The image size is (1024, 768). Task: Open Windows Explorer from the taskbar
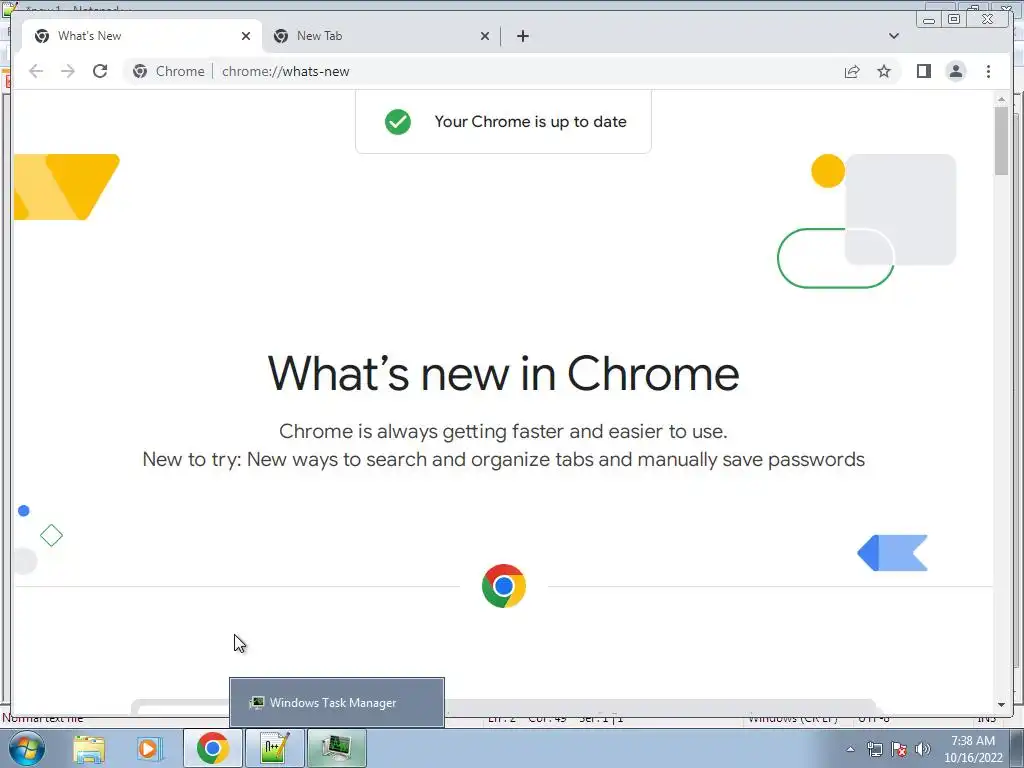coord(89,748)
